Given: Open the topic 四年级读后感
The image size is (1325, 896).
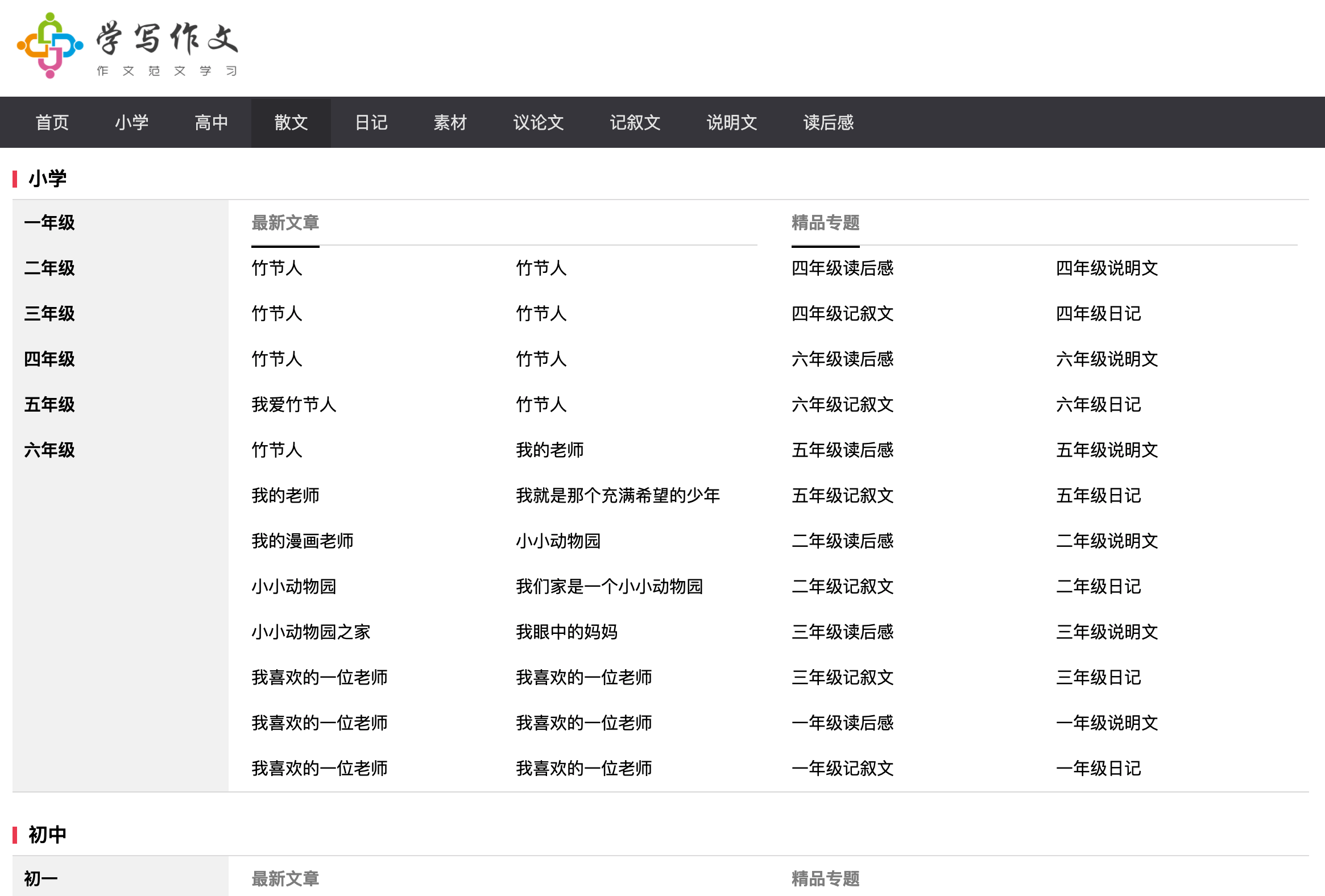Looking at the screenshot, I should pyautogui.click(x=843, y=268).
